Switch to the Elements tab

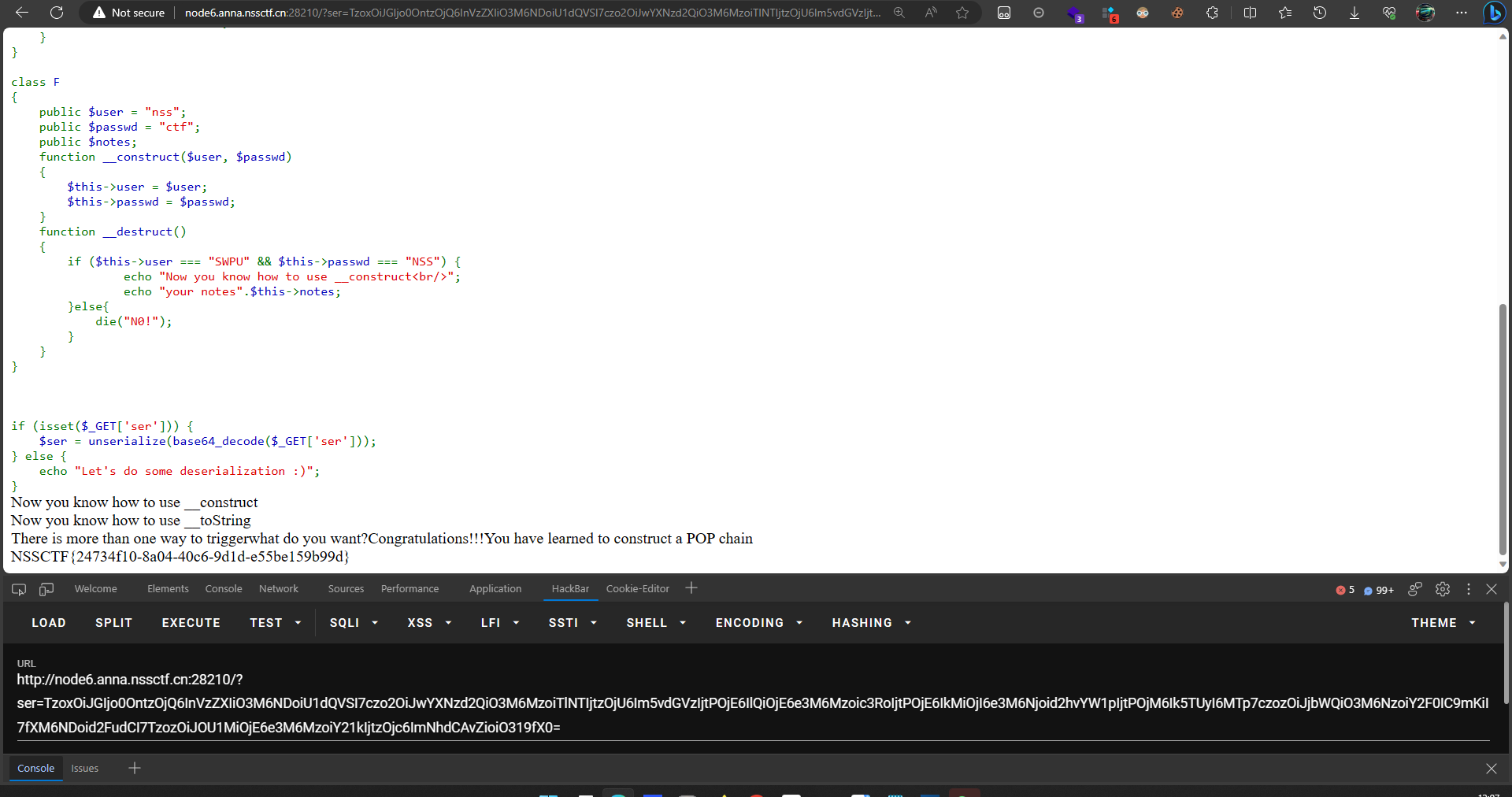pos(168,589)
